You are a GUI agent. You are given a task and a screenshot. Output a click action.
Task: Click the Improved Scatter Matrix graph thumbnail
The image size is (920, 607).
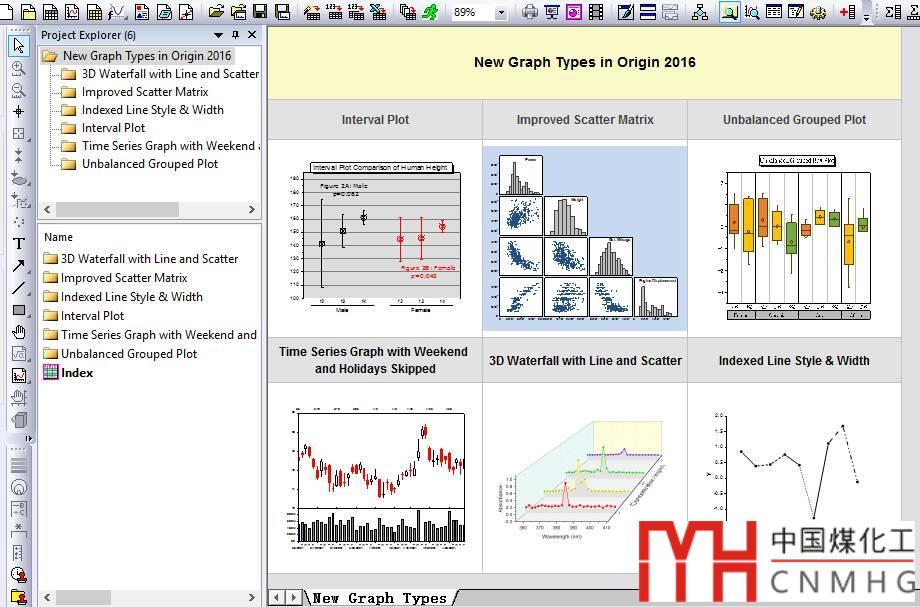(584, 238)
